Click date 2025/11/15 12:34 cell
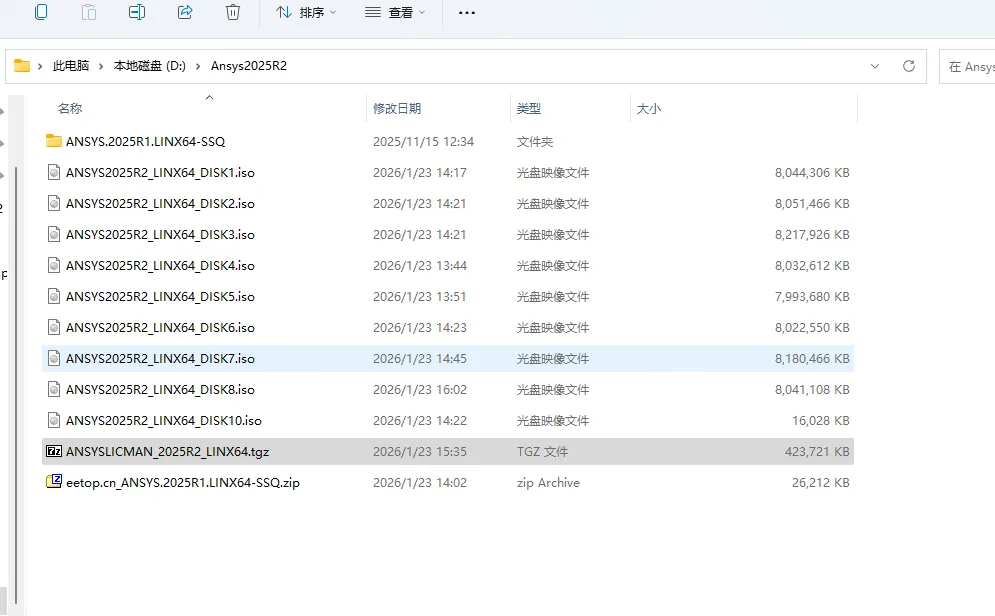Screen dimensions: 995x616 point(423,141)
